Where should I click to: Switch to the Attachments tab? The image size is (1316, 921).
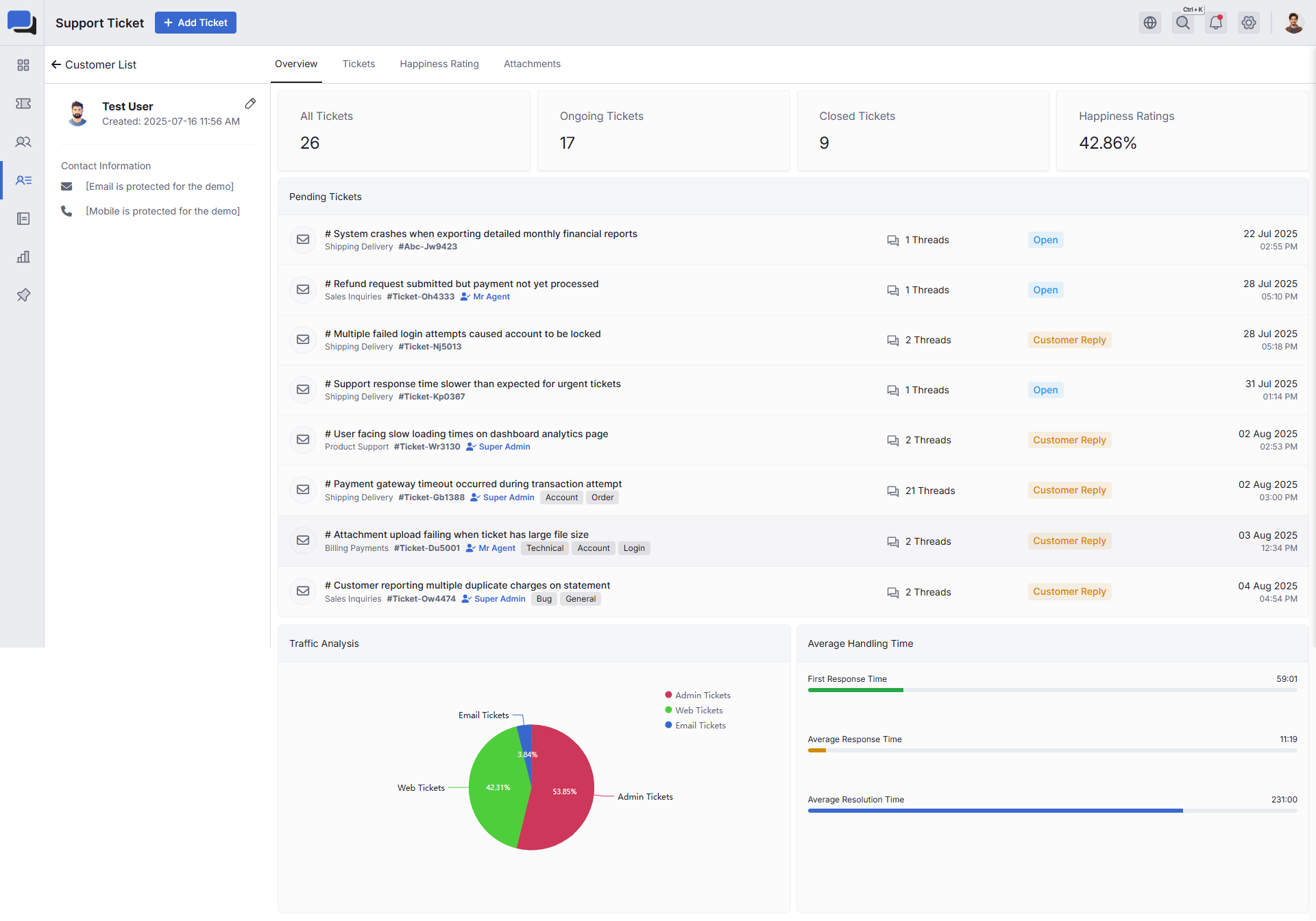(x=532, y=64)
